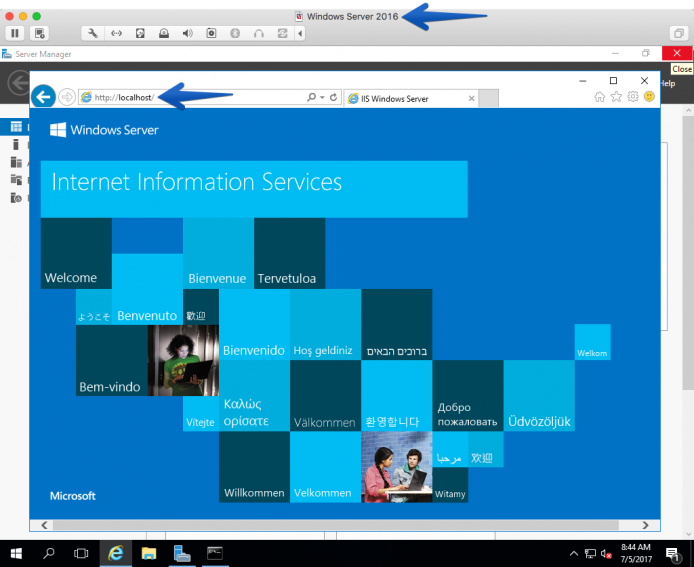Click Internet Explorer taskbar icon
This screenshot has height=567, width=694.
(x=116, y=553)
